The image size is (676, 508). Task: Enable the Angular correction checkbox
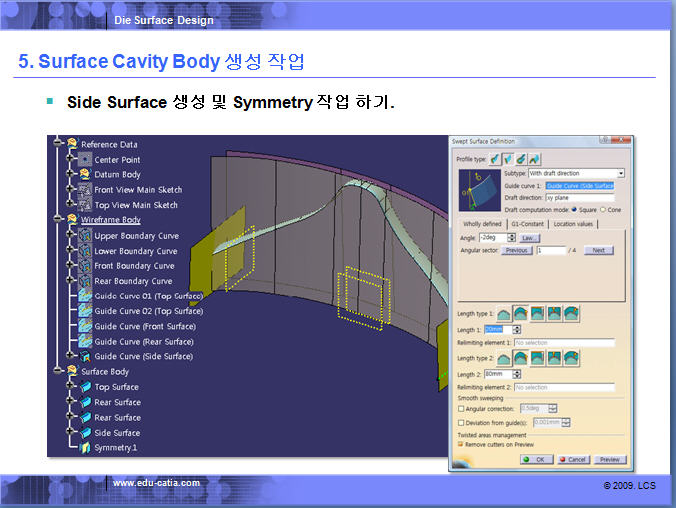(x=460, y=408)
